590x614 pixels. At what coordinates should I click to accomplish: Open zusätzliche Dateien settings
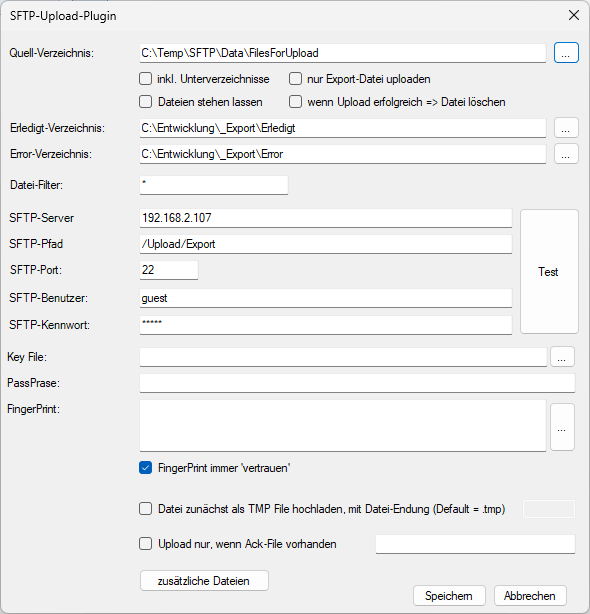[204, 581]
